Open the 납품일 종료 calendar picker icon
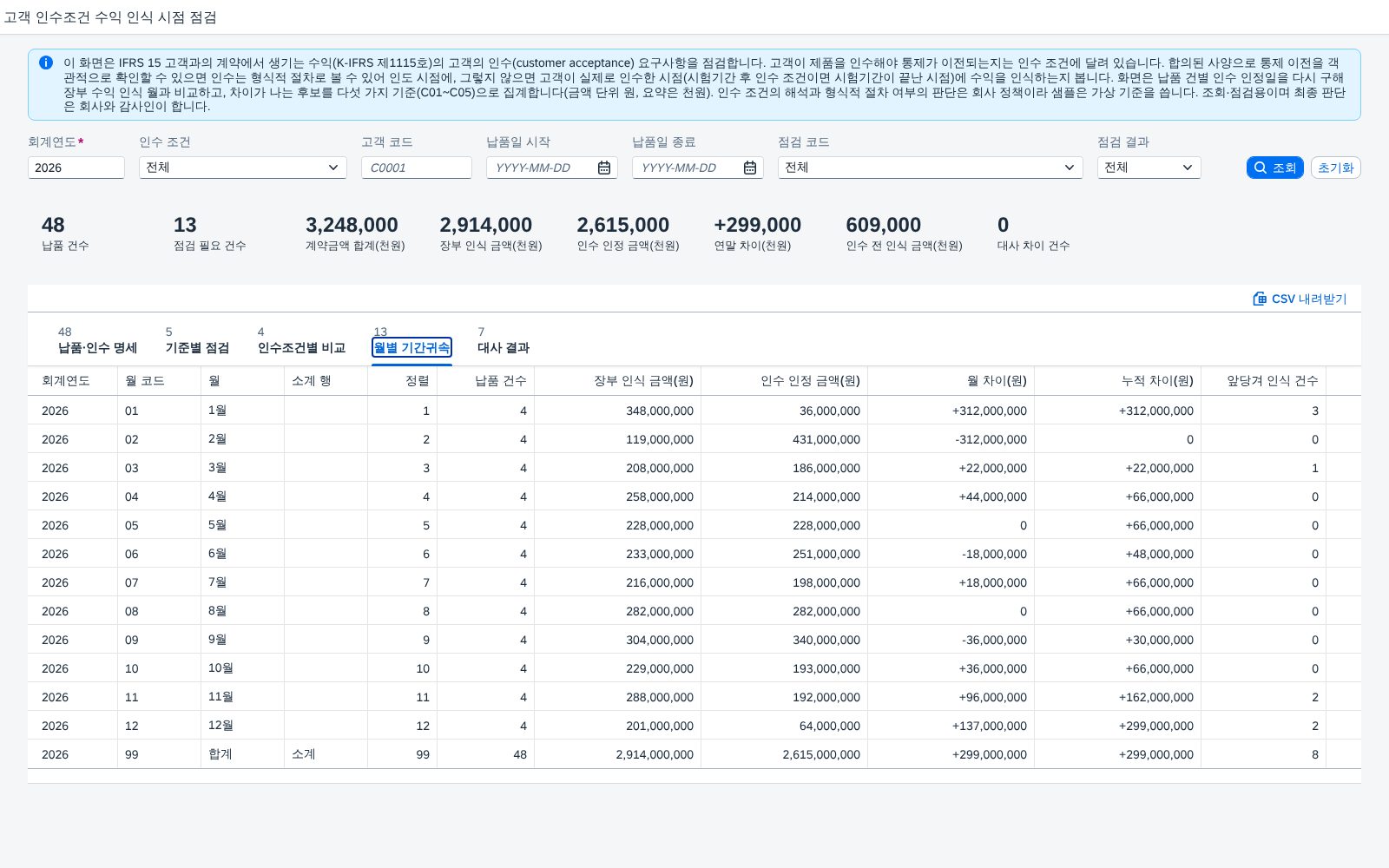The height and width of the screenshot is (868, 1389). (750, 168)
